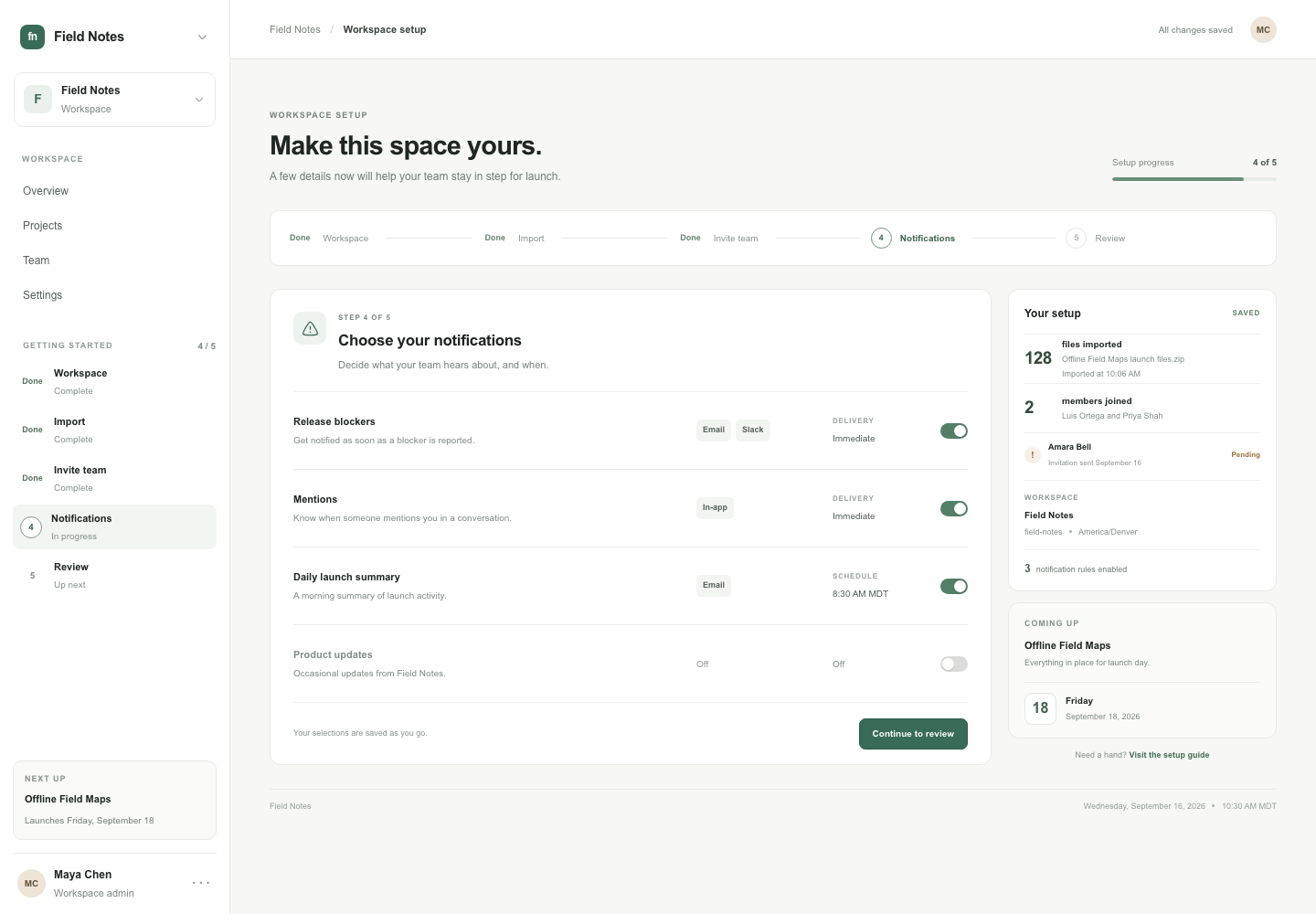Select the Slack tag for Release blockers
Image resolution: width=1316 pixels, height=914 pixels.
(x=753, y=430)
